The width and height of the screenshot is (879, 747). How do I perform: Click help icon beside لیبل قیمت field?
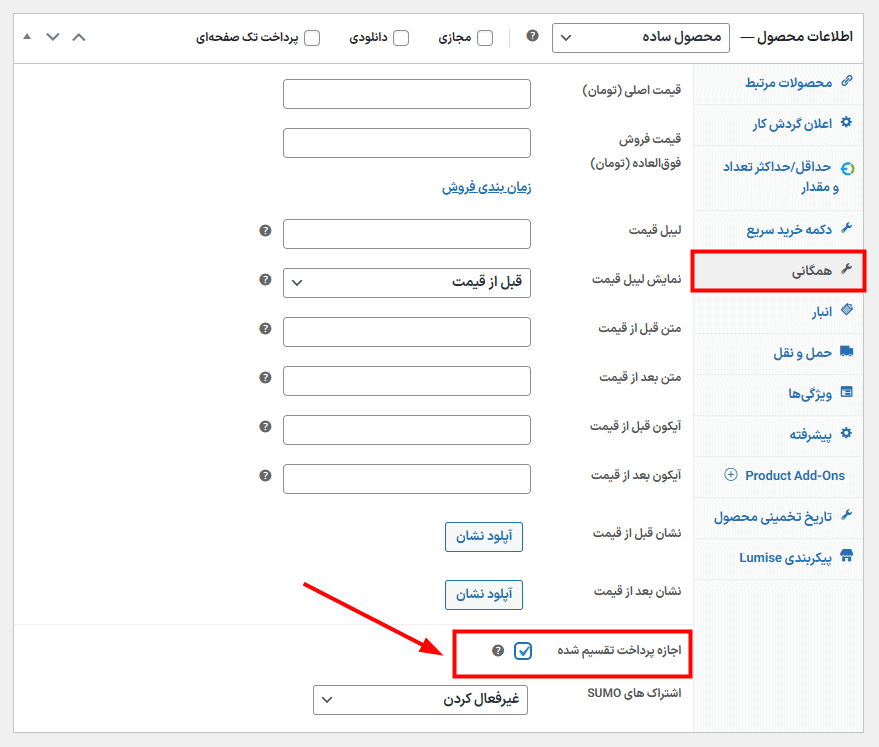[265, 231]
